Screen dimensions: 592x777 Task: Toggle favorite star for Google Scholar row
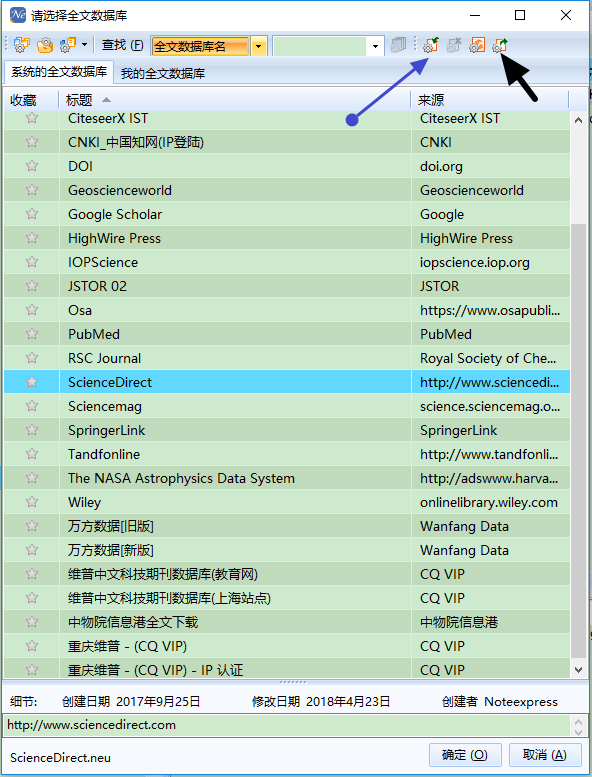coord(32,214)
